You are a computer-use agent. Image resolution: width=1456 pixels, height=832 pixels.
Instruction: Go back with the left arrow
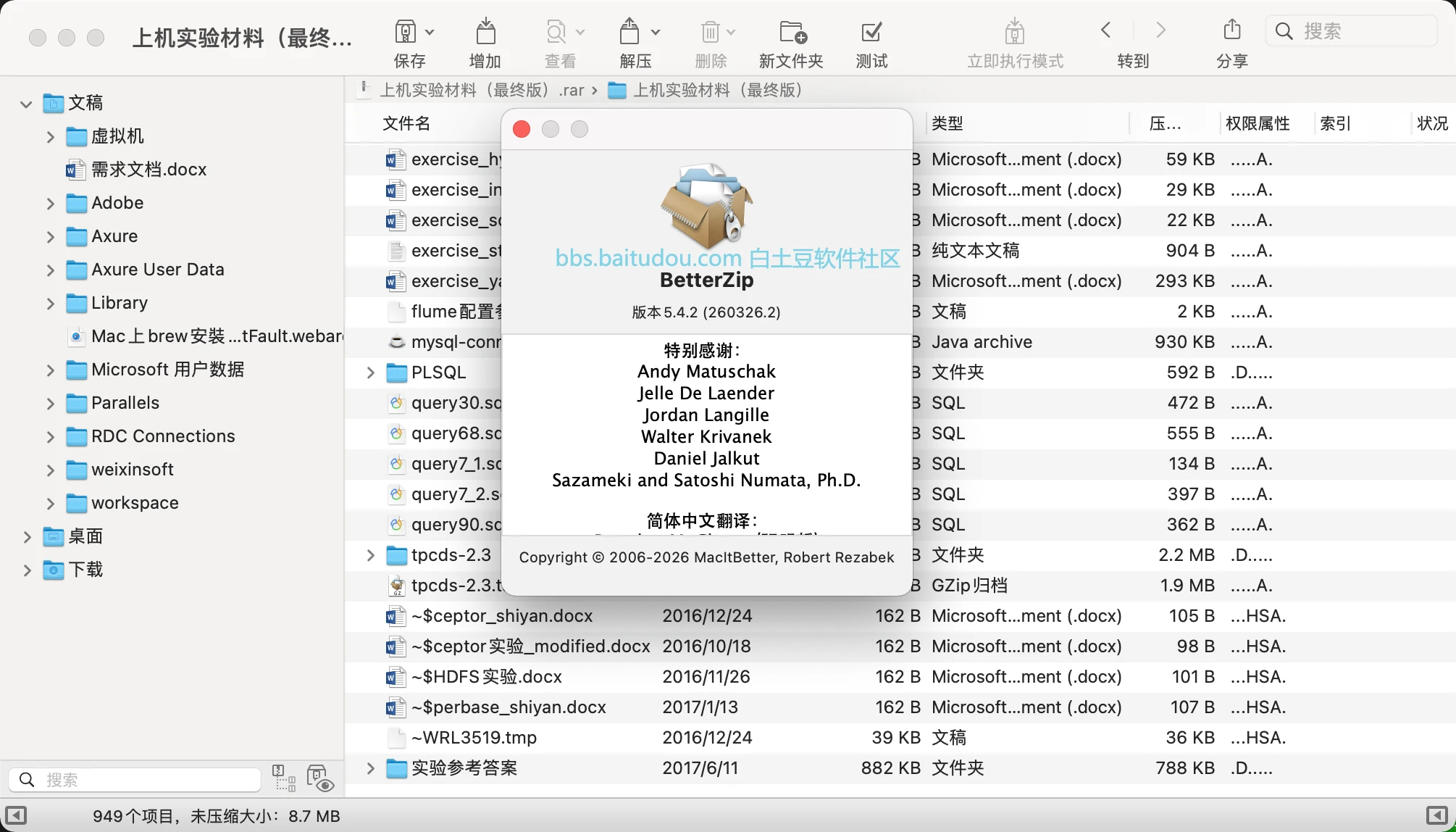coord(1105,30)
